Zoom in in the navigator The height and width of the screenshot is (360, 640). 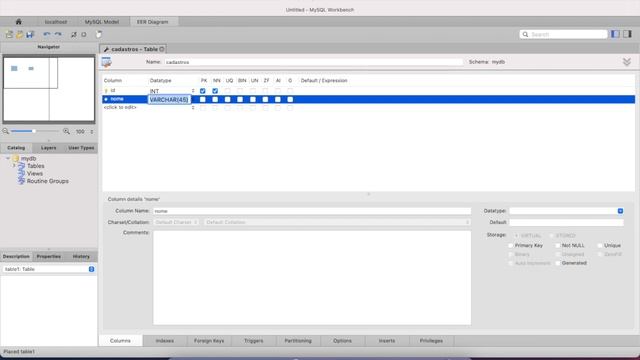(x=66, y=131)
